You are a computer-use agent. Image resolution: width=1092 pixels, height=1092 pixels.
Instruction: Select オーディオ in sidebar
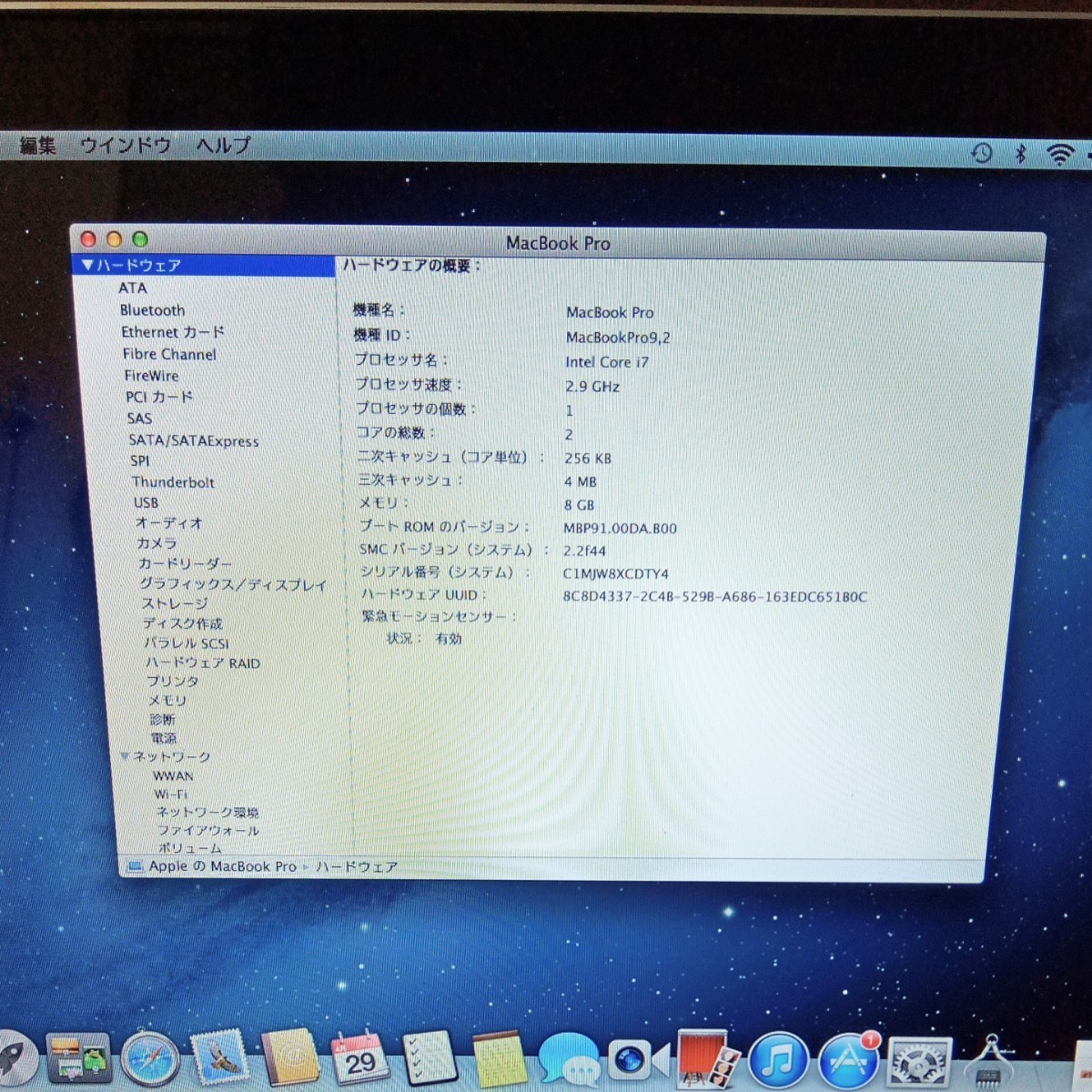(169, 523)
